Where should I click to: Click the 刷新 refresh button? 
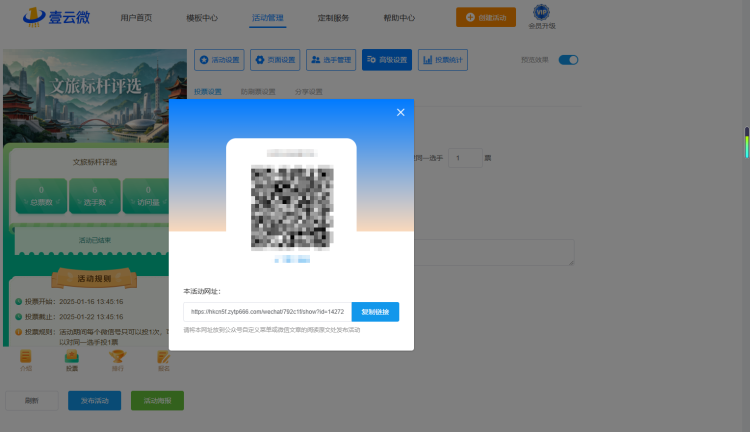(32, 400)
